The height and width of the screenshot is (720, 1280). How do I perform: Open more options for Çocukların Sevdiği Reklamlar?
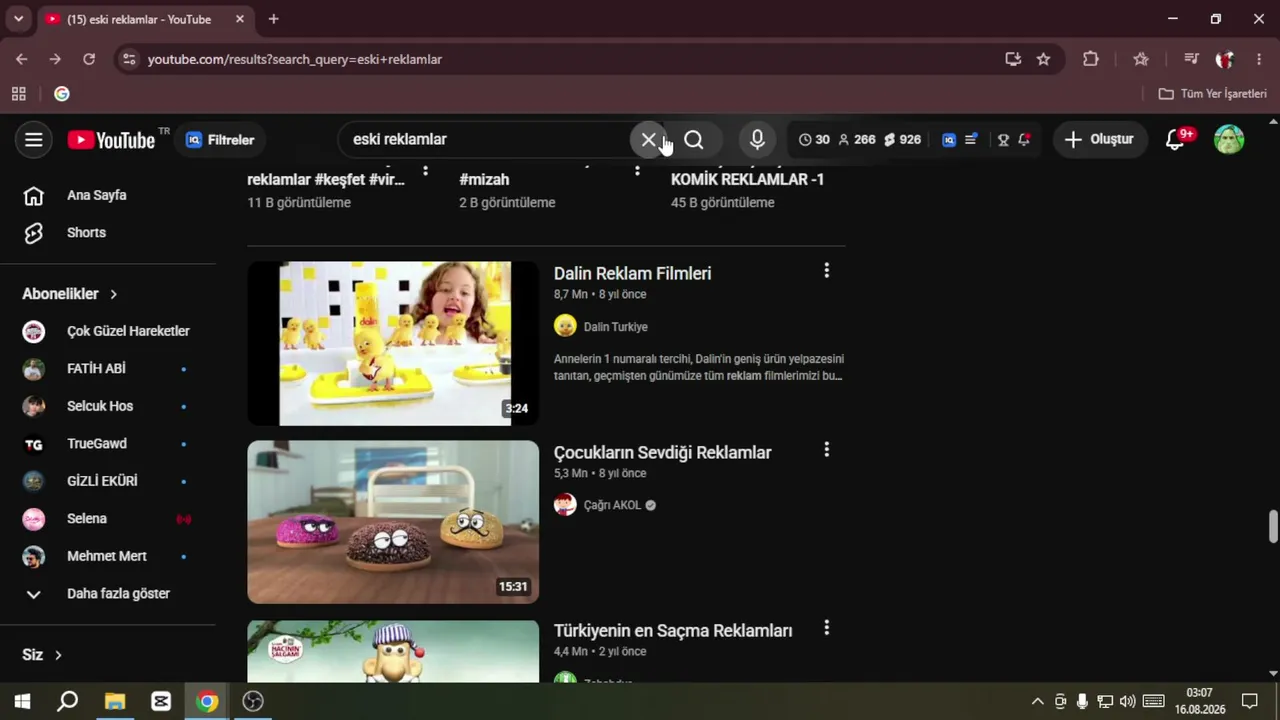(826, 450)
